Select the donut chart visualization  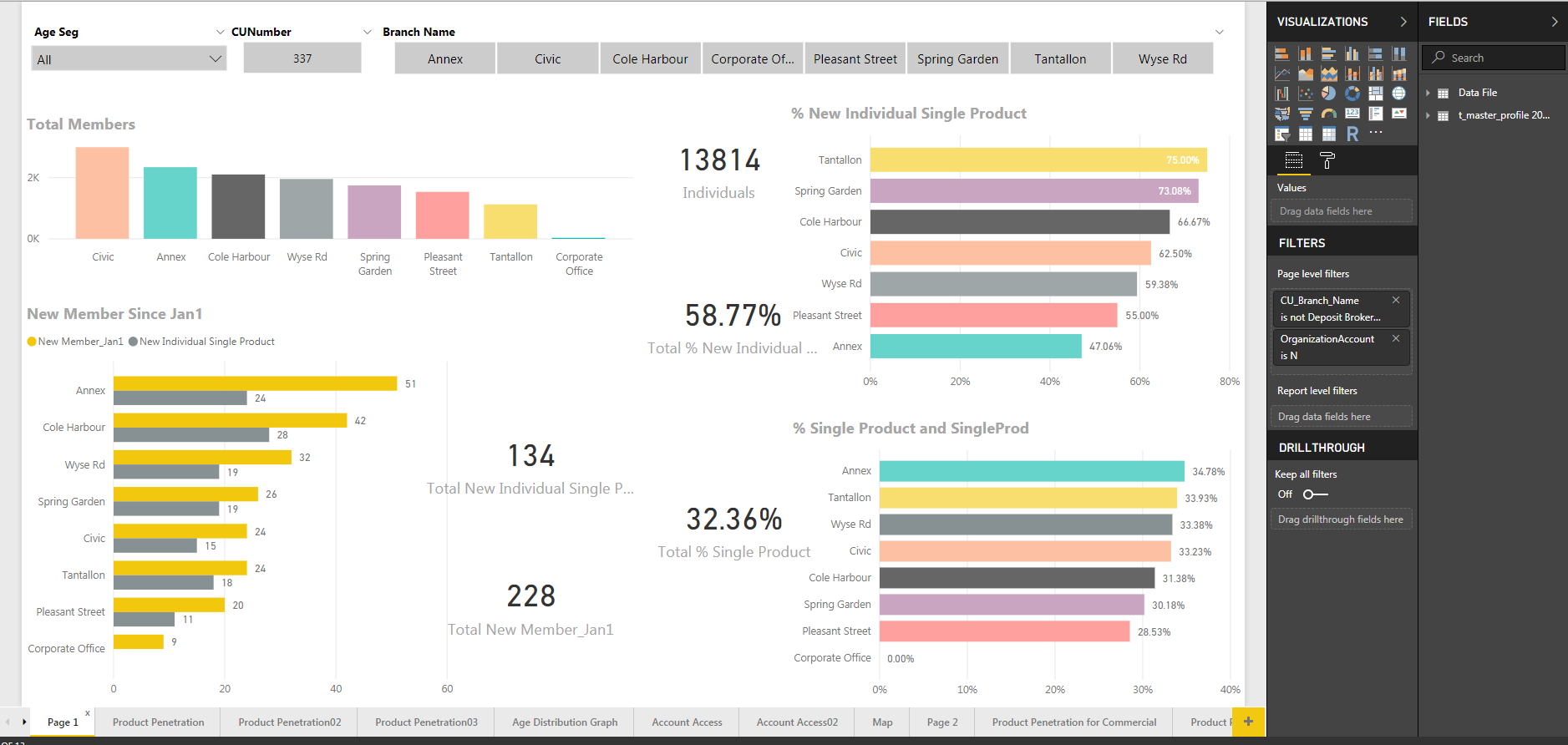(x=1352, y=94)
